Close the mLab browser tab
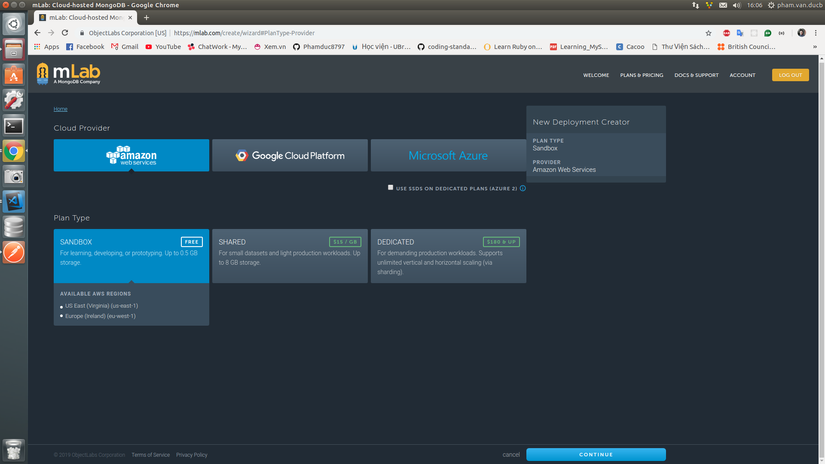Viewport: 825px width, 464px height. (130, 17)
